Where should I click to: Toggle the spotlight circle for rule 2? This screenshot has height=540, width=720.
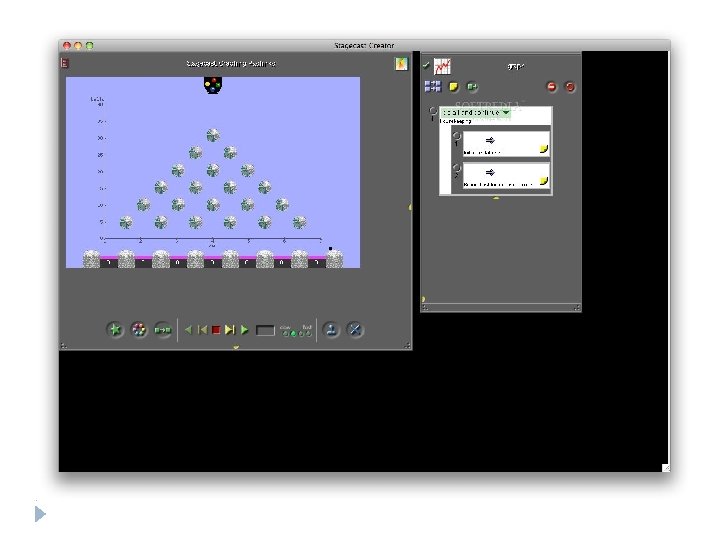(x=456, y=168)
